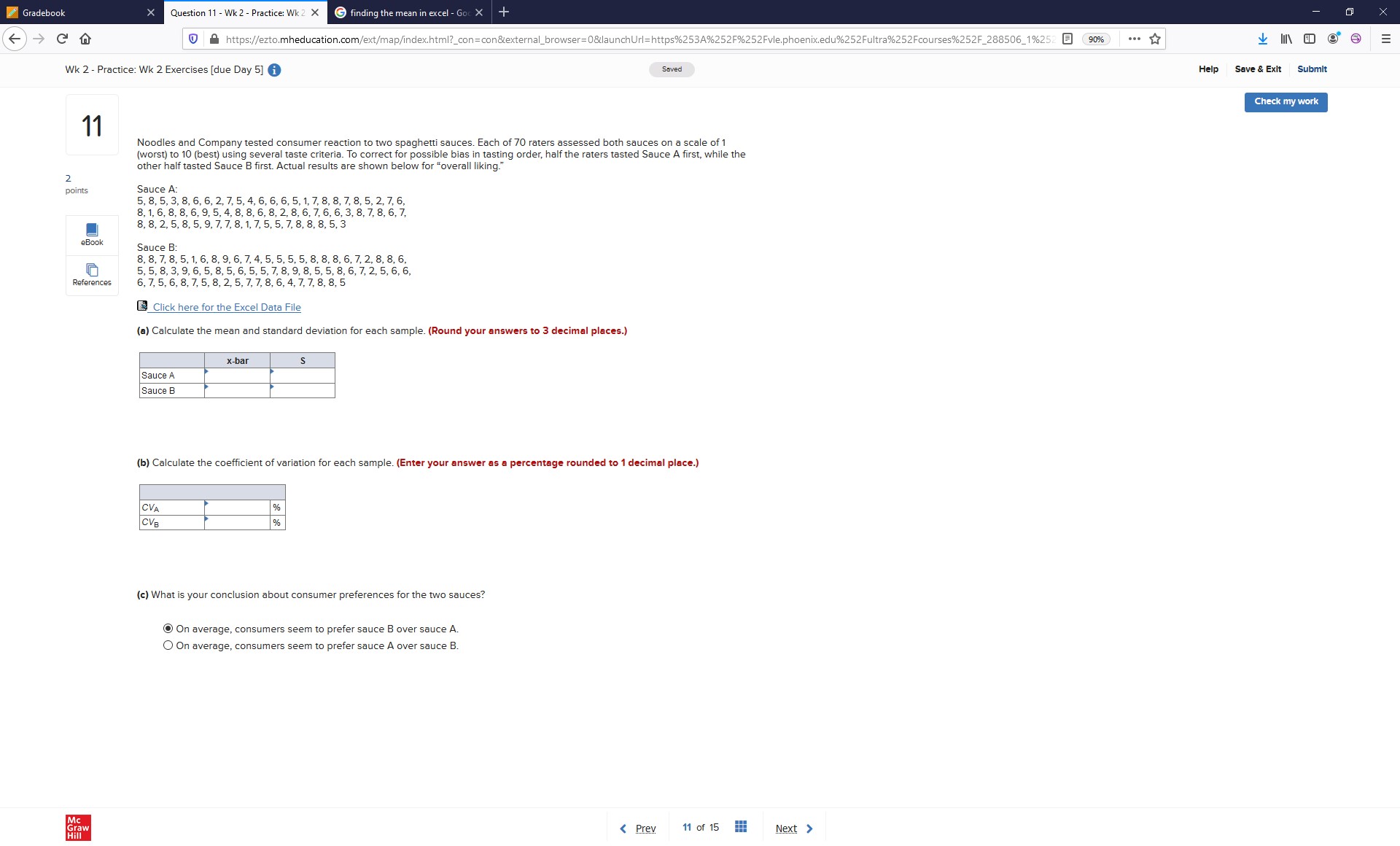Select "prefer sauce A over sauce B" option
Image resolution: width=1400 pixels, height=846 pixels.
click(x=168, y=645)
